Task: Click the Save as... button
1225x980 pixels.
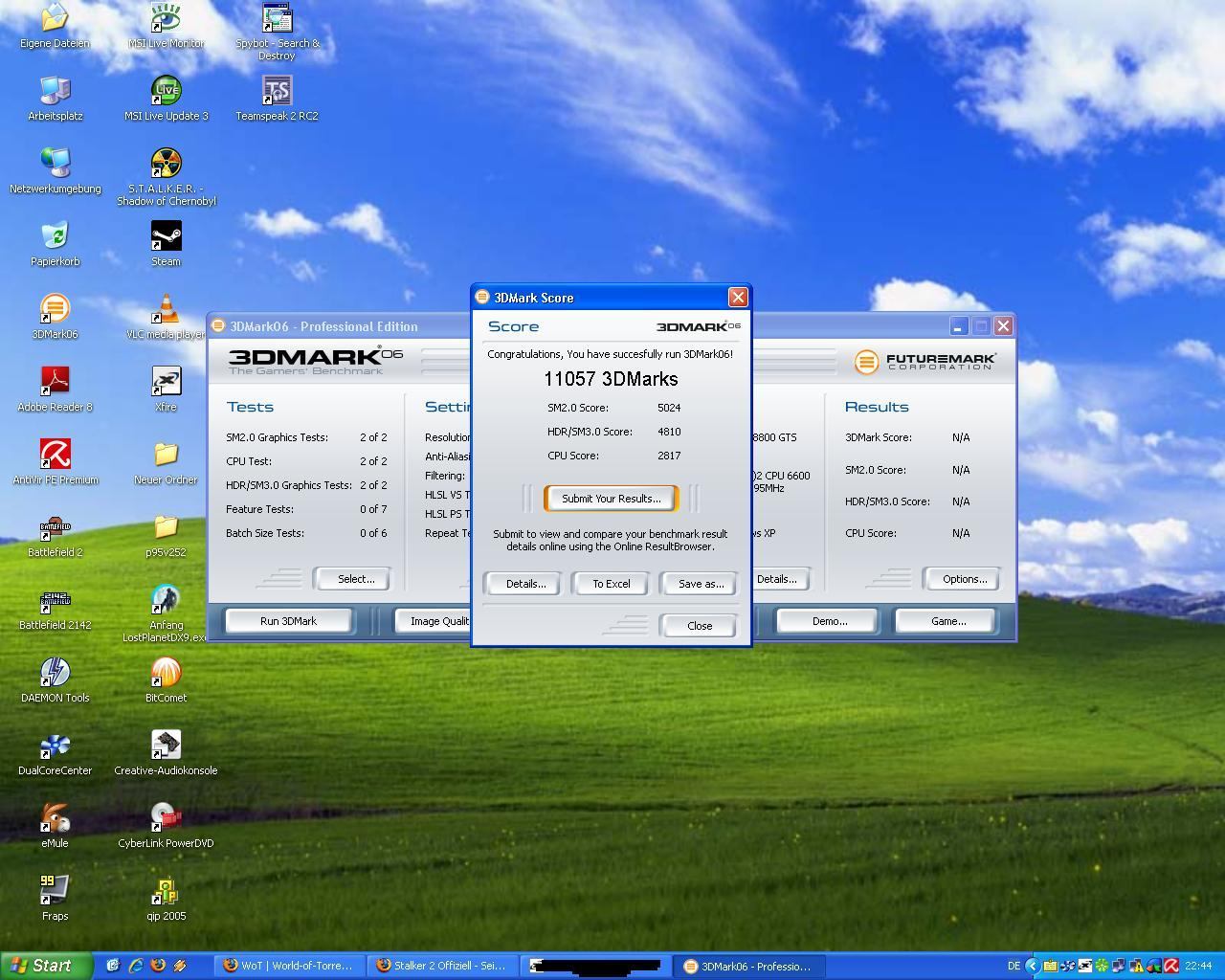Action: click(701, 584)
